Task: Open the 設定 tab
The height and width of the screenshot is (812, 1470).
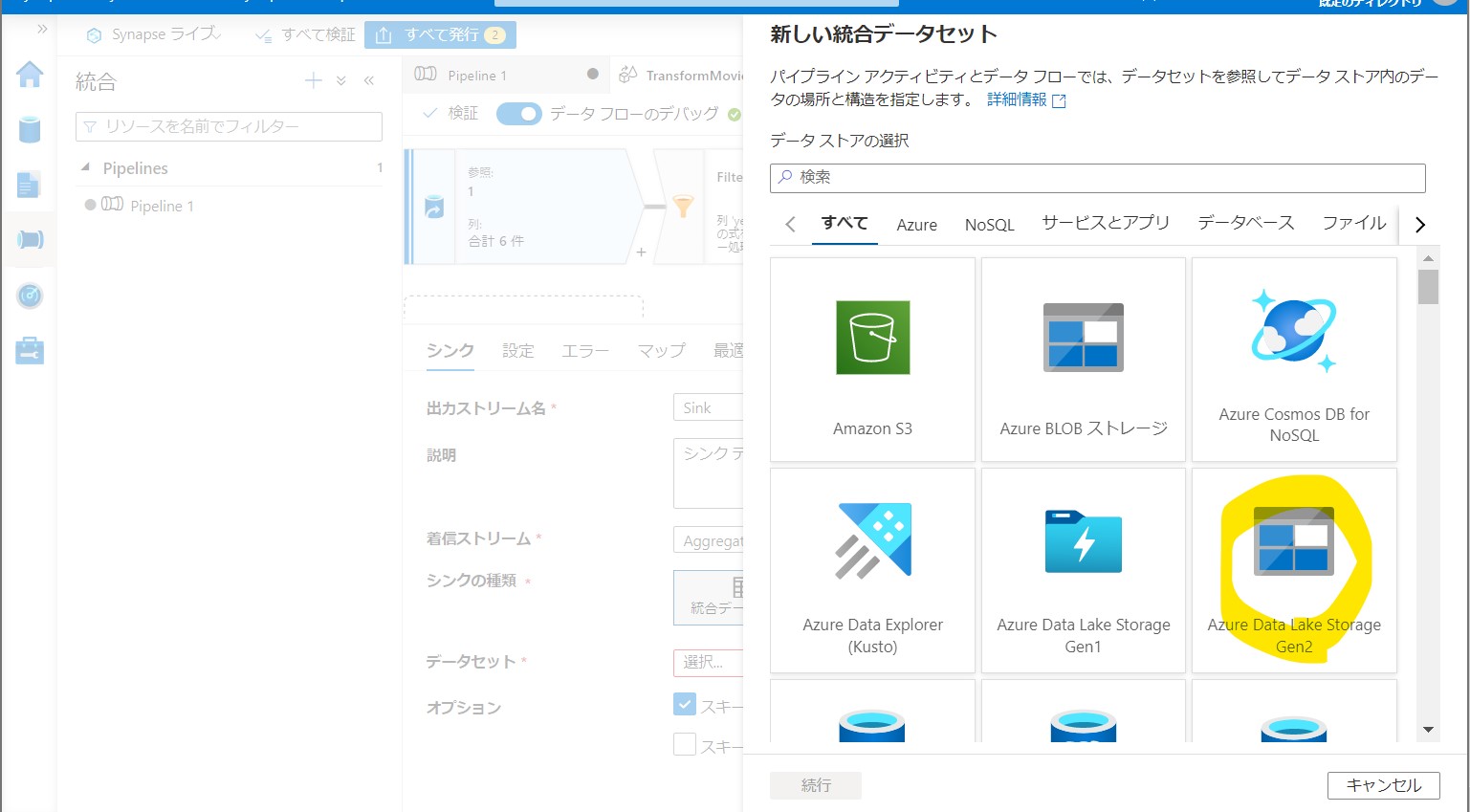Action: [518, 351]
